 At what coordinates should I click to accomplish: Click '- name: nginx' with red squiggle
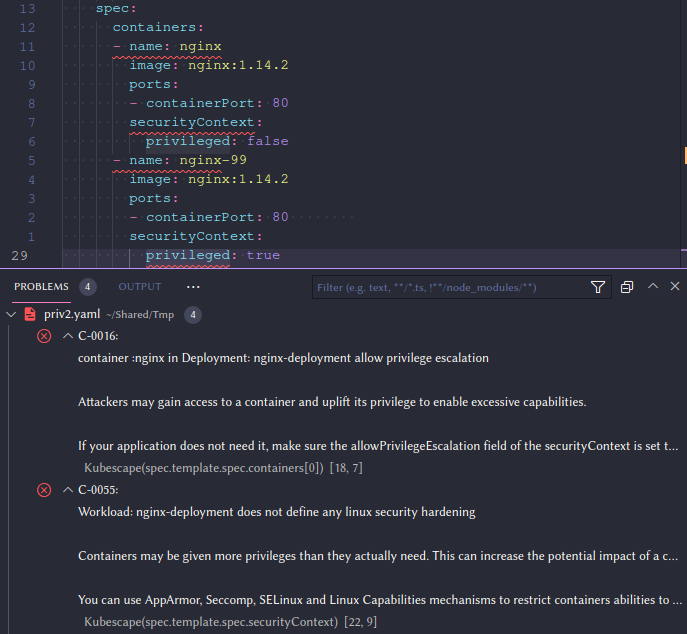(x=167, y=46)
